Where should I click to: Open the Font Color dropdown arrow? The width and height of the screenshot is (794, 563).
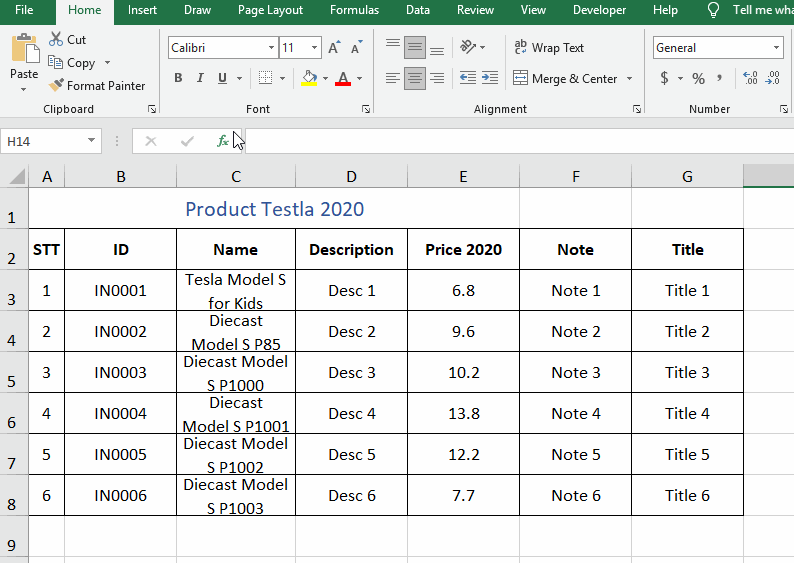click(x=360, y=78)
